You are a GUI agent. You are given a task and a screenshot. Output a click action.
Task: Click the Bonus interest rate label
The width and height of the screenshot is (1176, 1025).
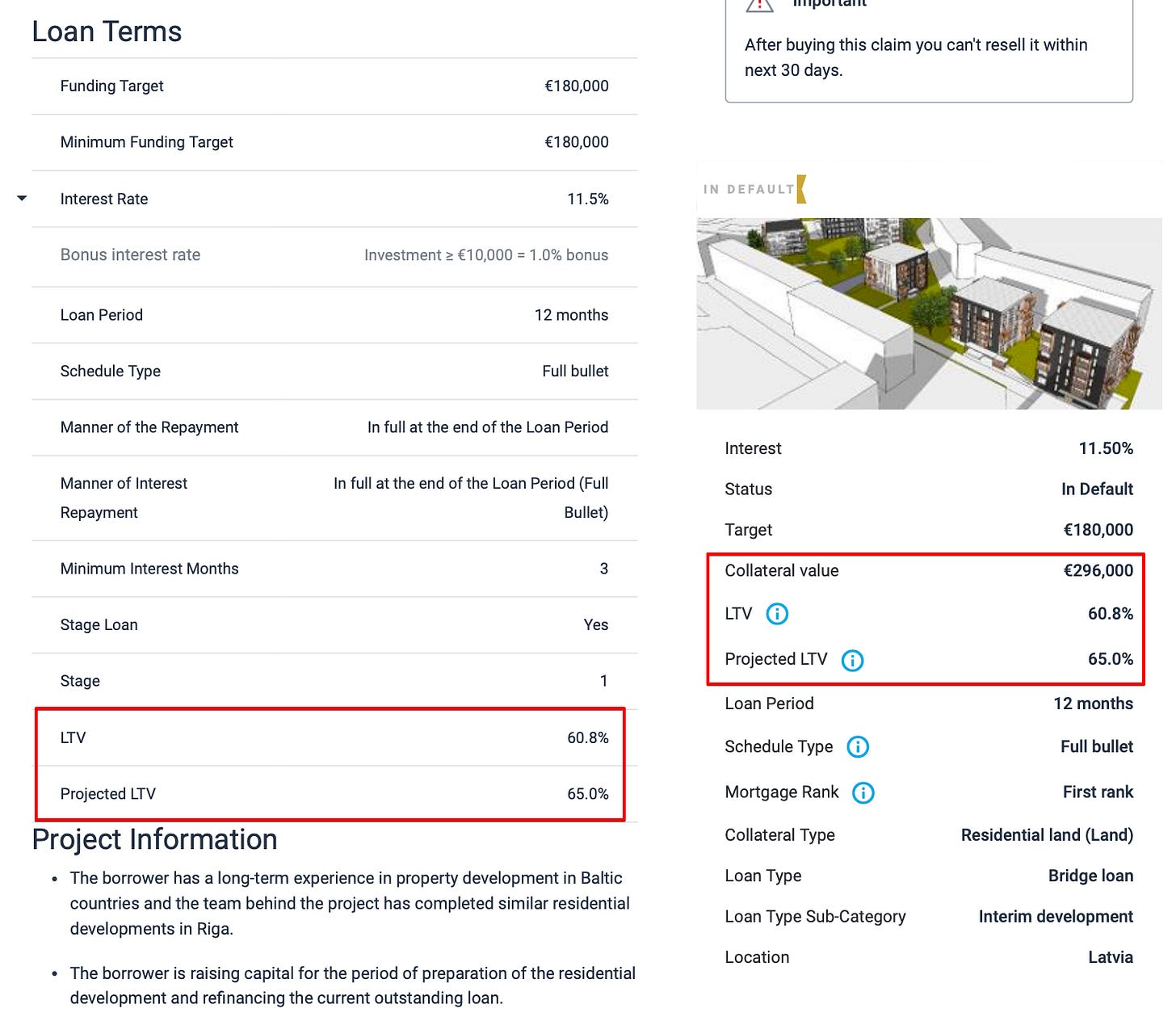[130, 254]
